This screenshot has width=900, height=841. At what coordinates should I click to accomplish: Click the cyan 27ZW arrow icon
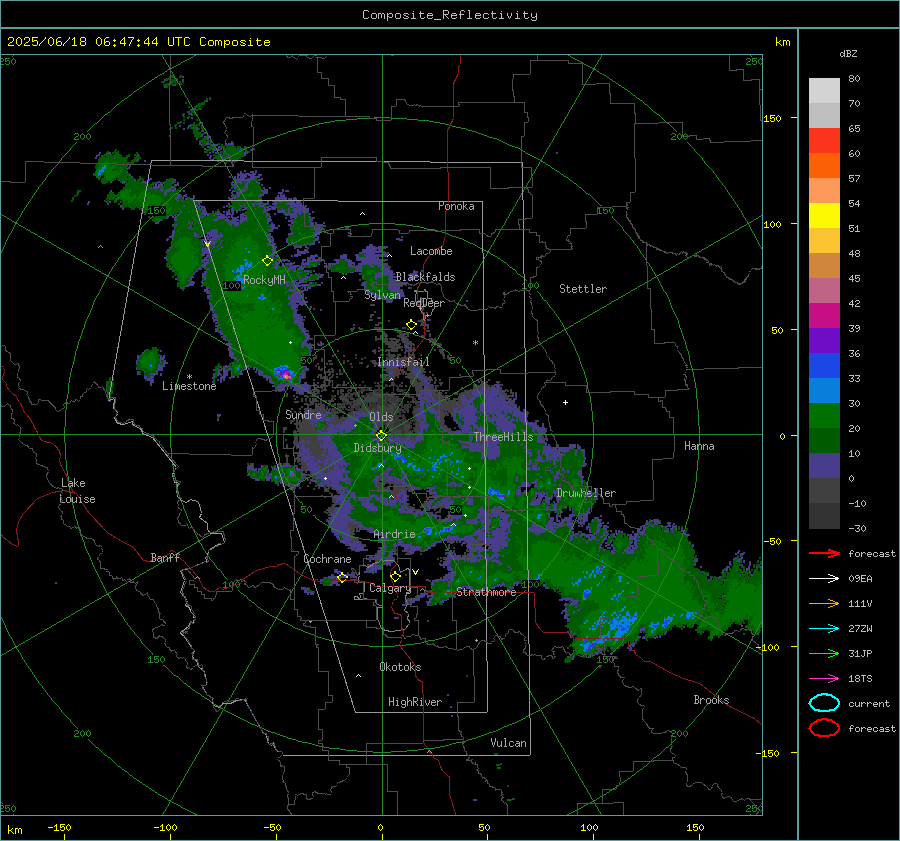coord(824,629)
